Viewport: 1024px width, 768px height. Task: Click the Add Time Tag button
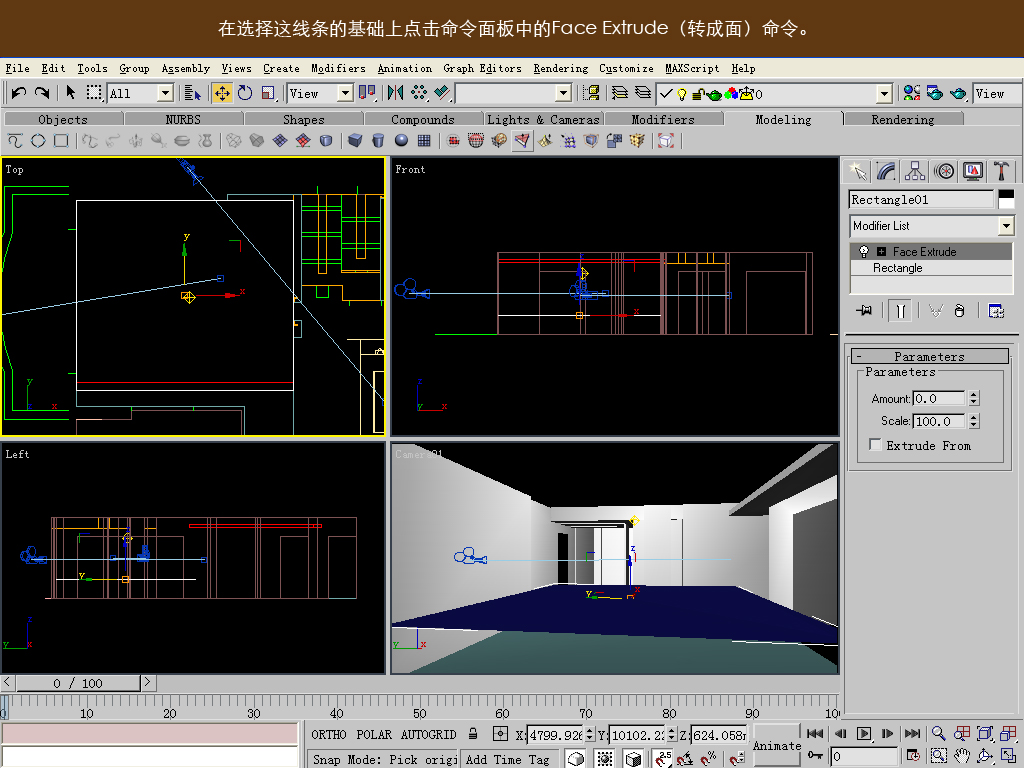[x=508, y=759]
